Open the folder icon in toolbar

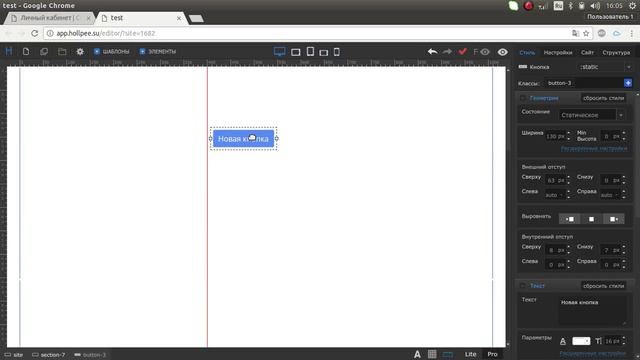[62, 52]
